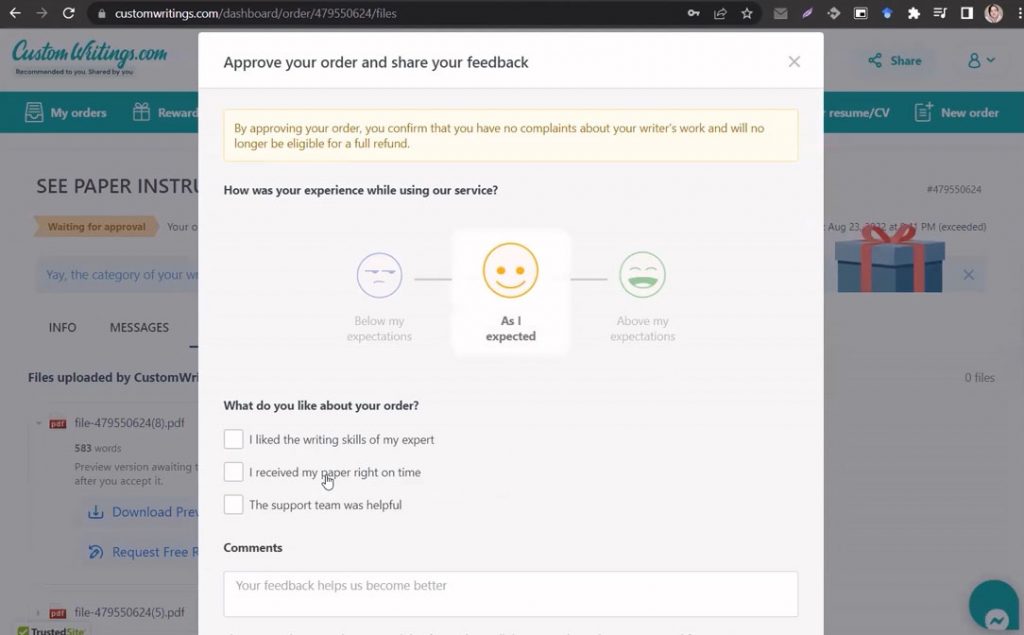Check 'I liked the writing skills of my expert'
This screenshot has width=1024, height=635.
click(233, 439)
